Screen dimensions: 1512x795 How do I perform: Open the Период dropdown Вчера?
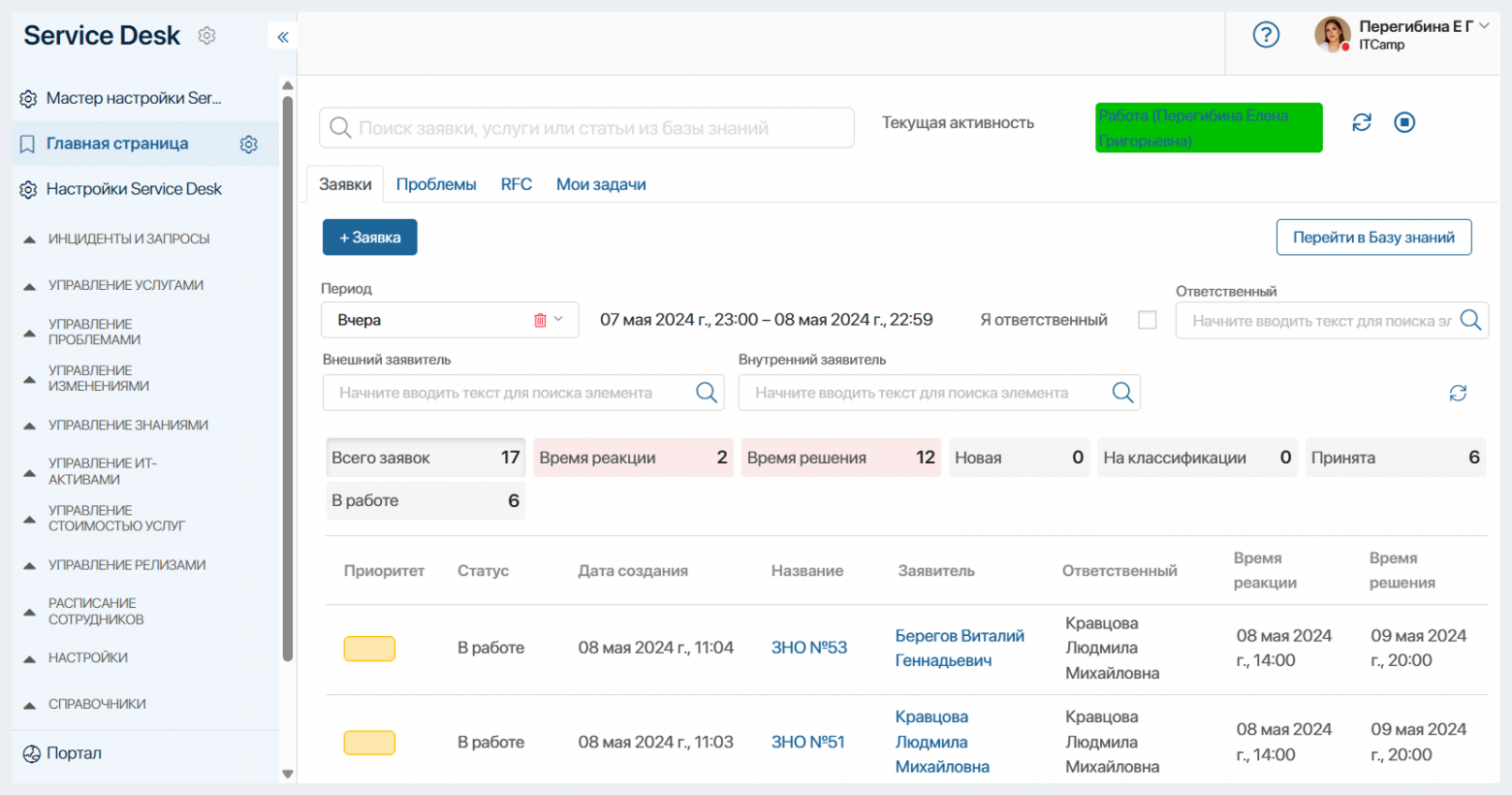point(450,320)
